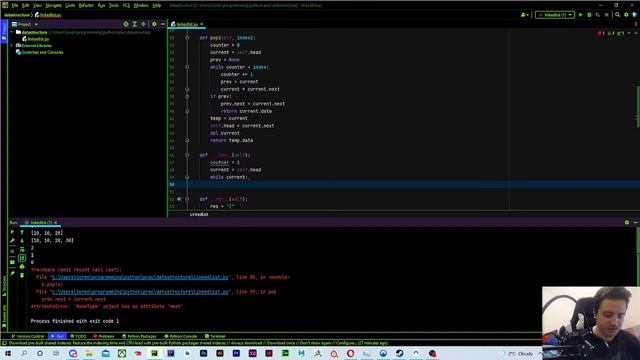This screenshot has width=640, height=360.
Task: Open the Window menu
Action: tap(141, 5)
